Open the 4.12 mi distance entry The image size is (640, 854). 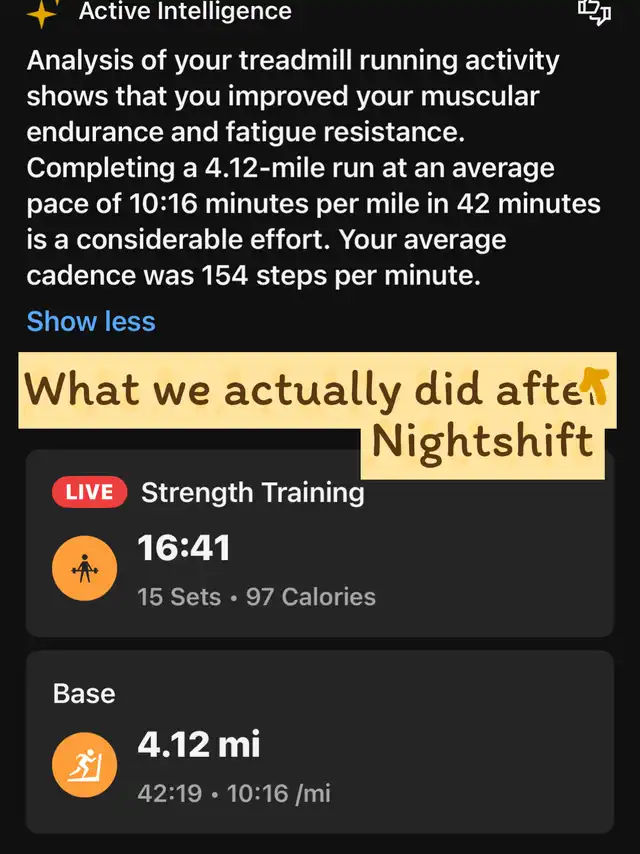tap(198, 744)
